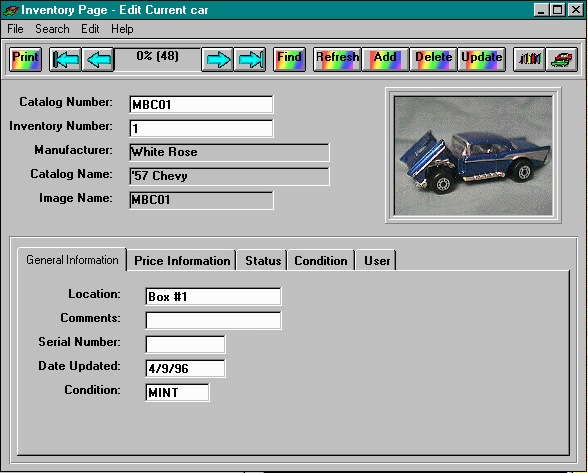Go to previous record arrow
This screenshot has height=473, width=588.
pos(98,59)
